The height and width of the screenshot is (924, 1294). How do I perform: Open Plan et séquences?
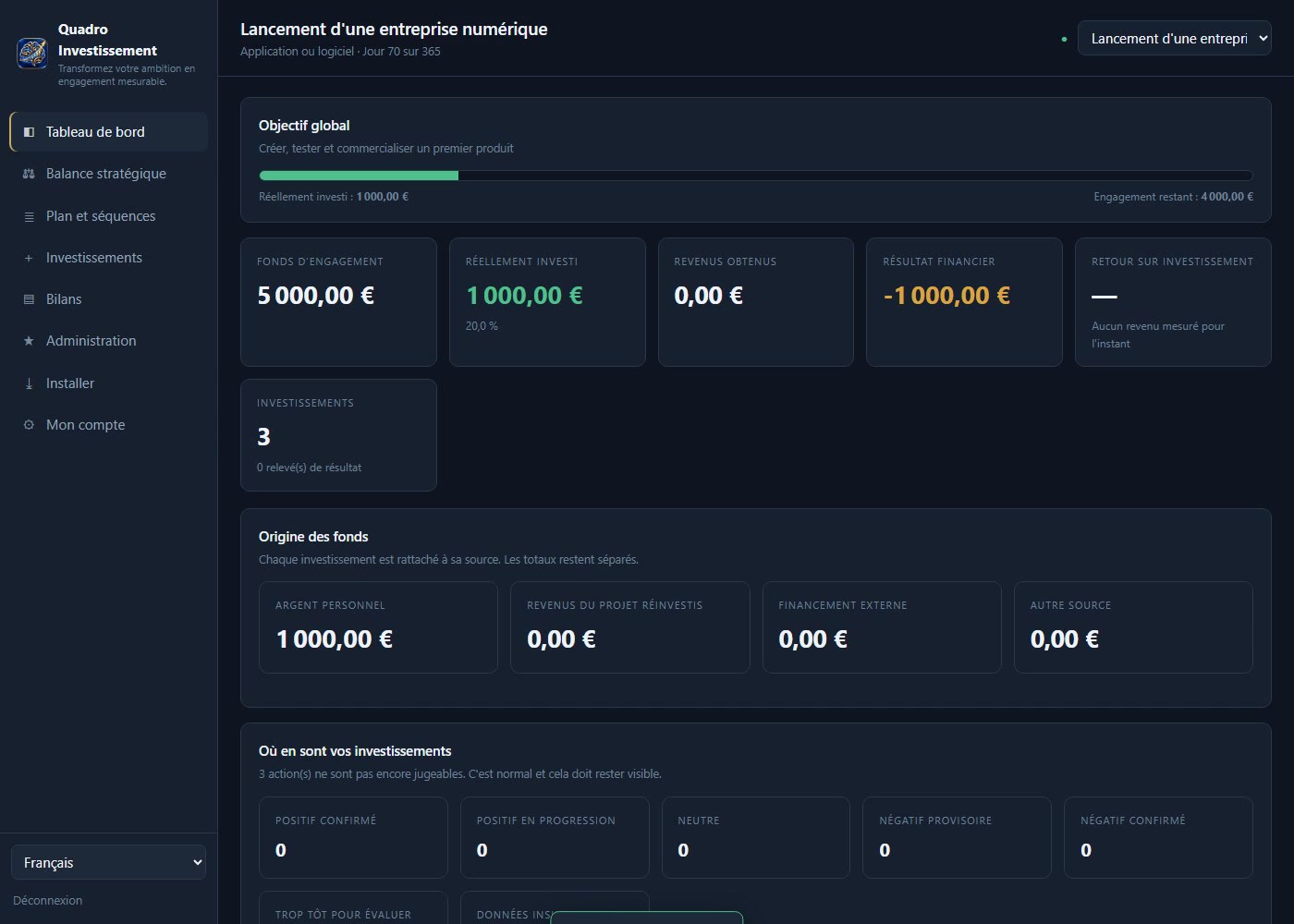click(109, 216)
